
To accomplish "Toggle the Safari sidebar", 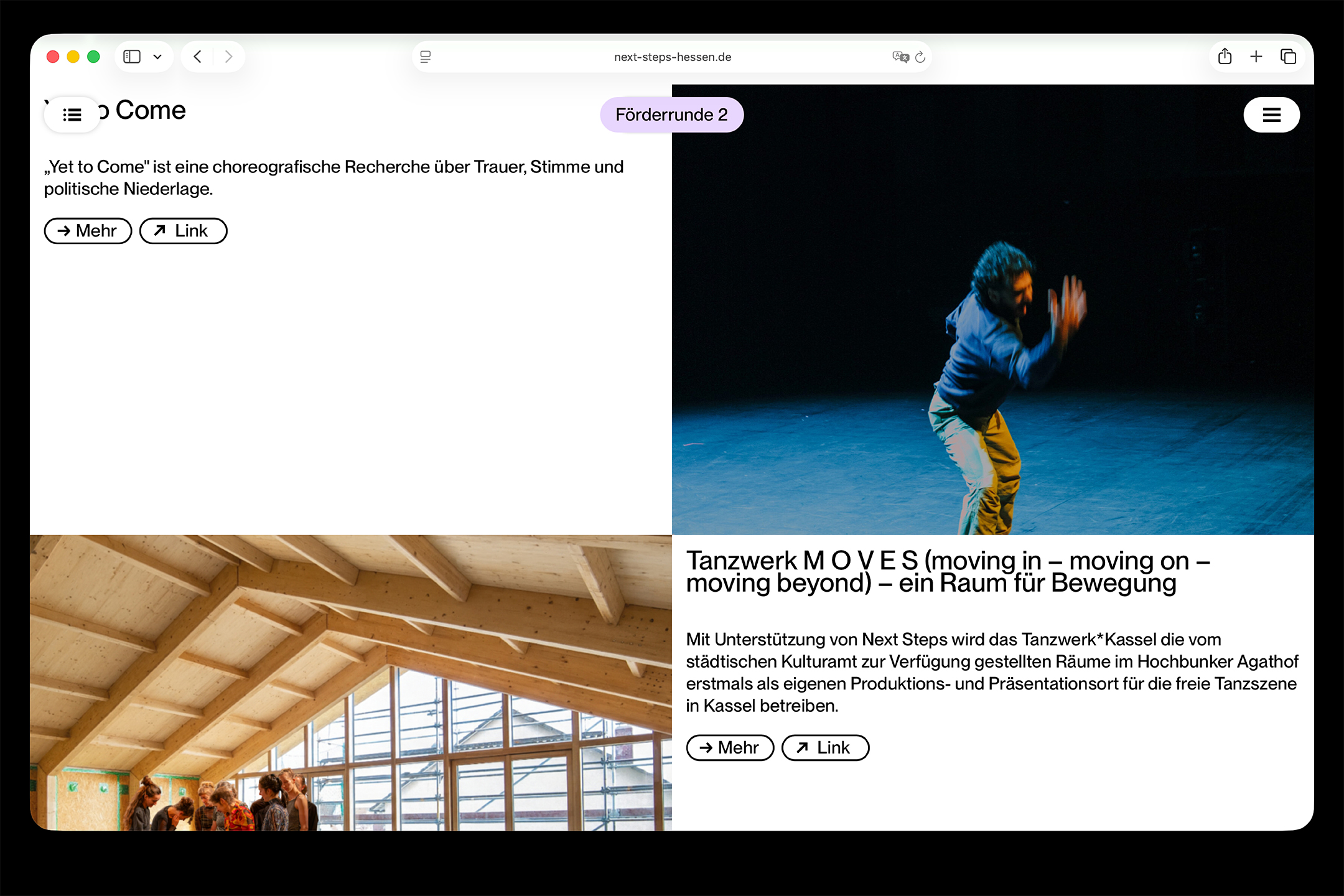I will click(132, 57).
